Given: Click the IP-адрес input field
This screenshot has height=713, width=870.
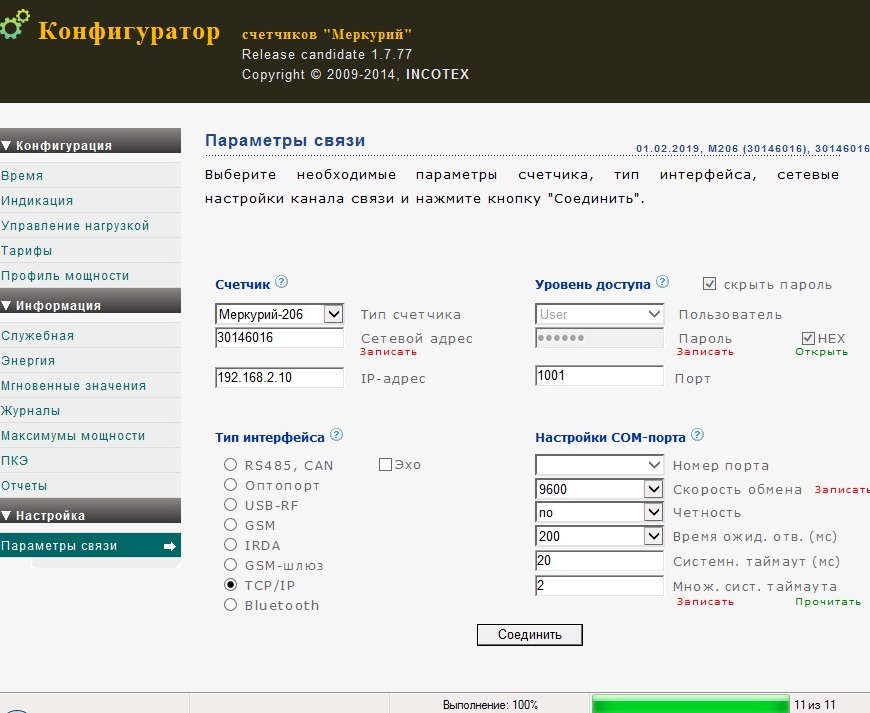Looking at the screenshot, I should [x=279, y=377].
